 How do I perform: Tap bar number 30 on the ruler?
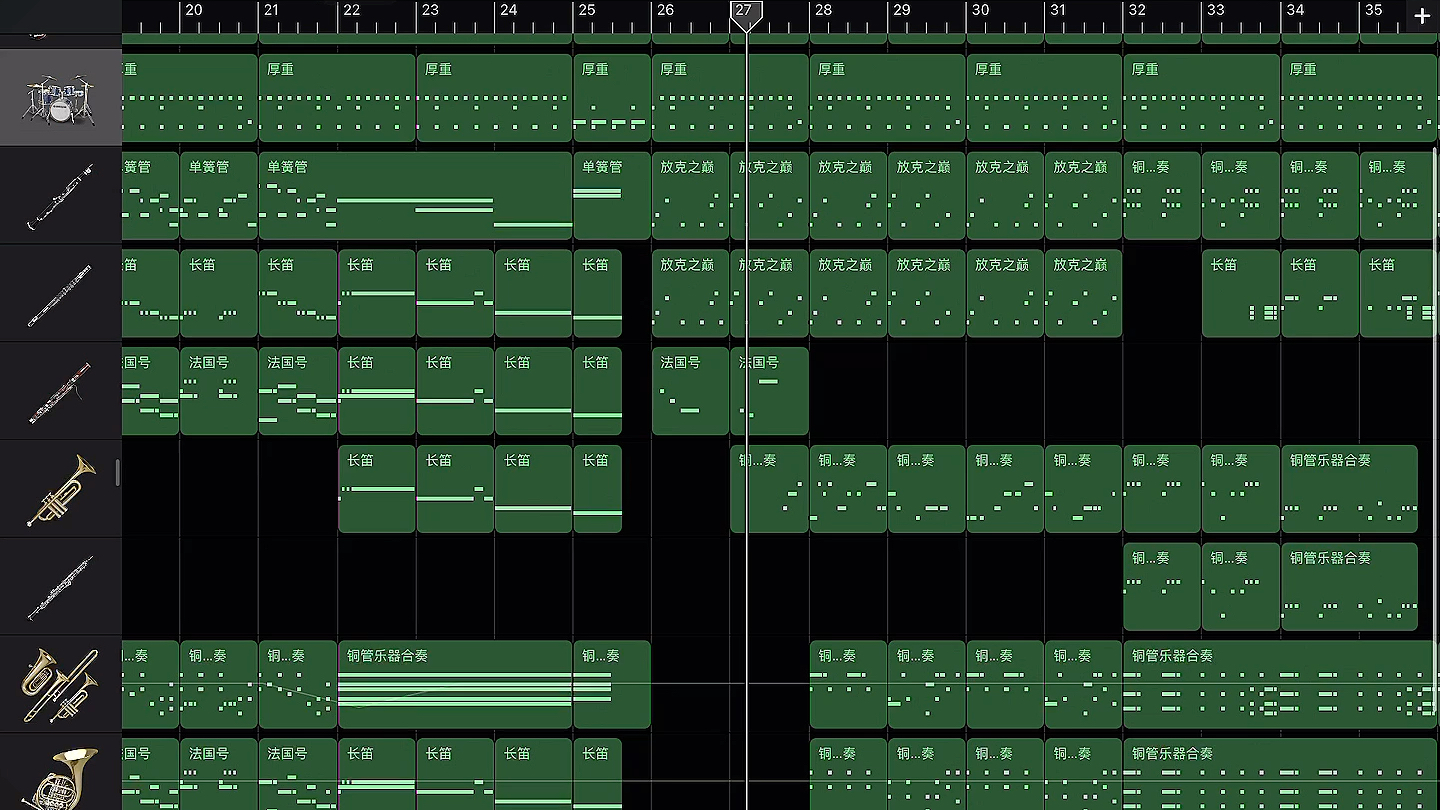point(980,10)
